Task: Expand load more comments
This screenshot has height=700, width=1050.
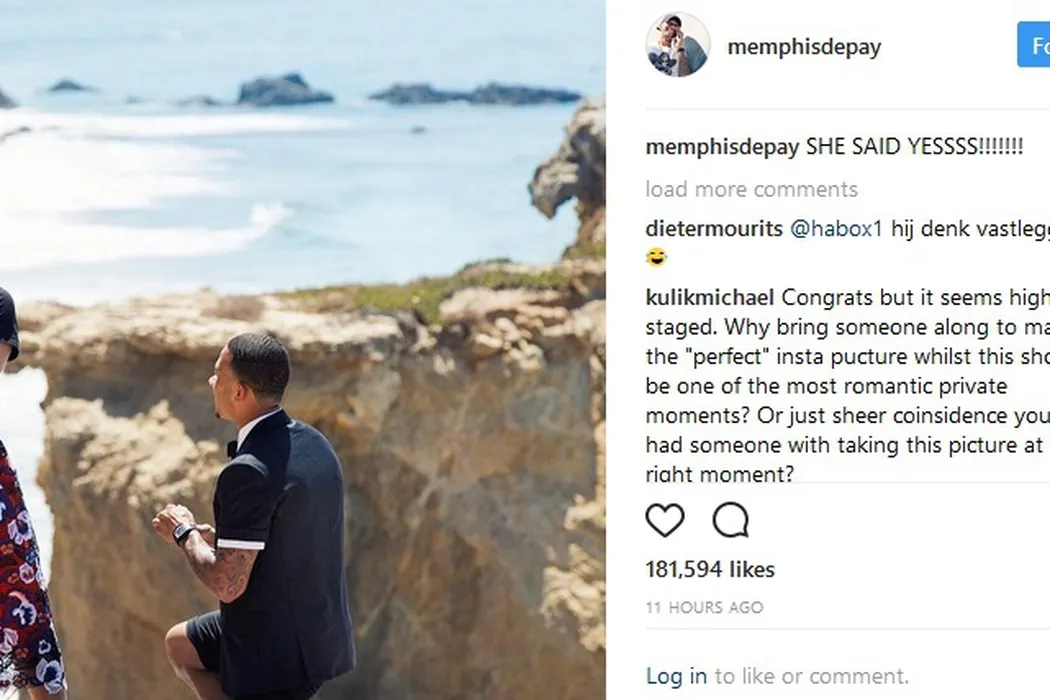Action: click(x=751, y=189)
